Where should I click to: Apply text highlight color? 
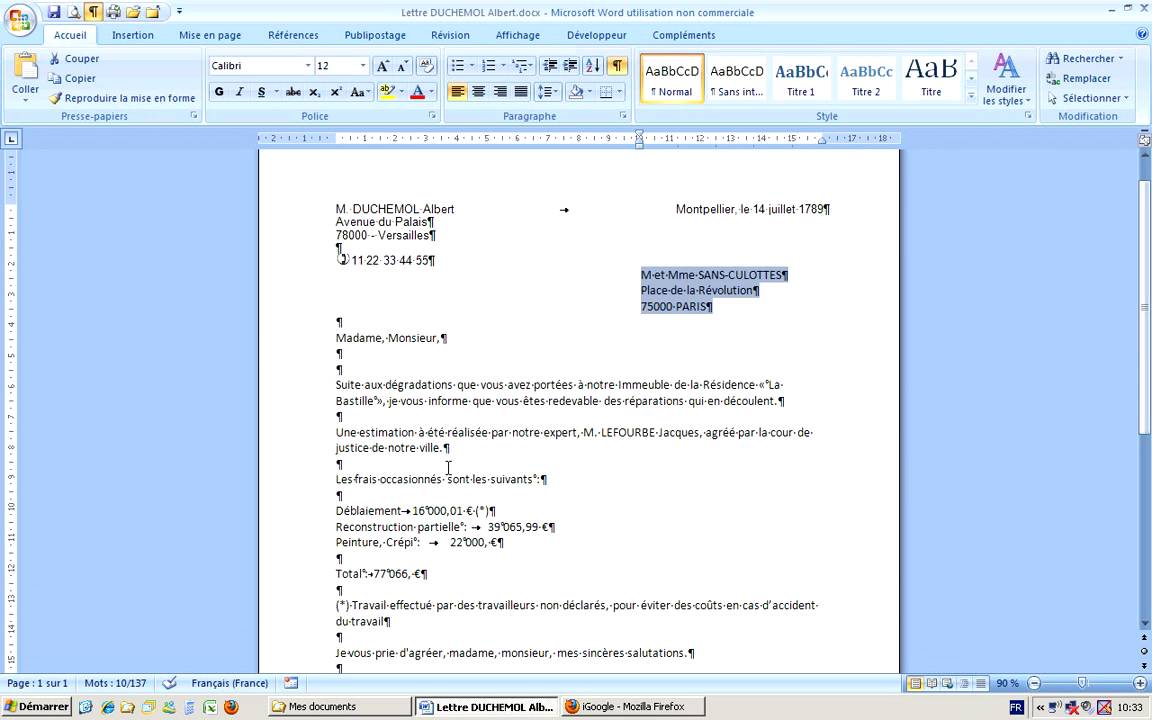387,92
